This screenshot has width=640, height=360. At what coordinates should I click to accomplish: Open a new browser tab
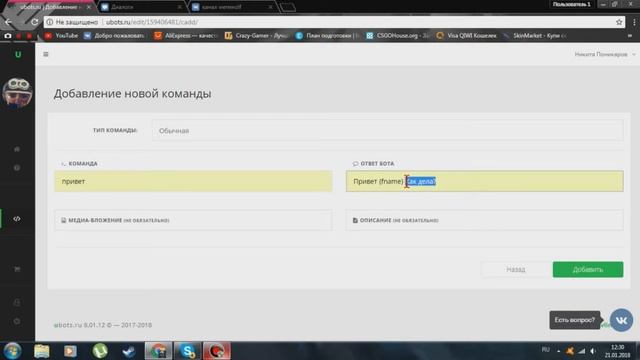(x=288, y=7)
